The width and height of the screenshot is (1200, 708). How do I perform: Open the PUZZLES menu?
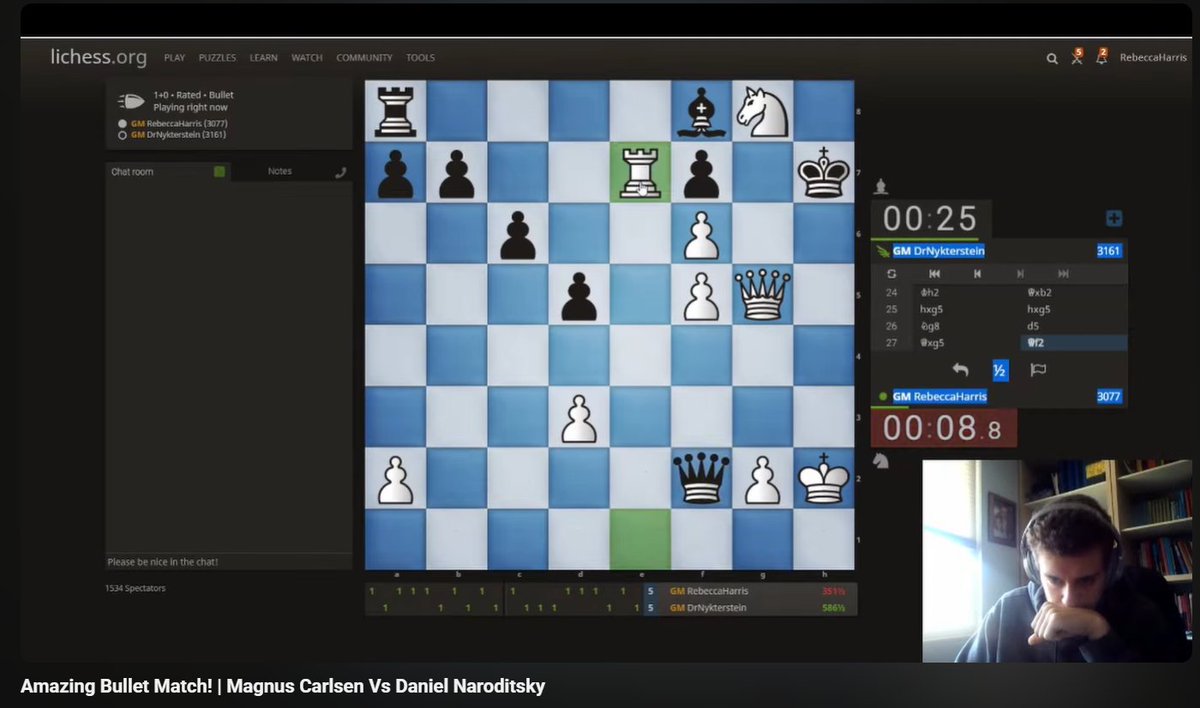217,58
